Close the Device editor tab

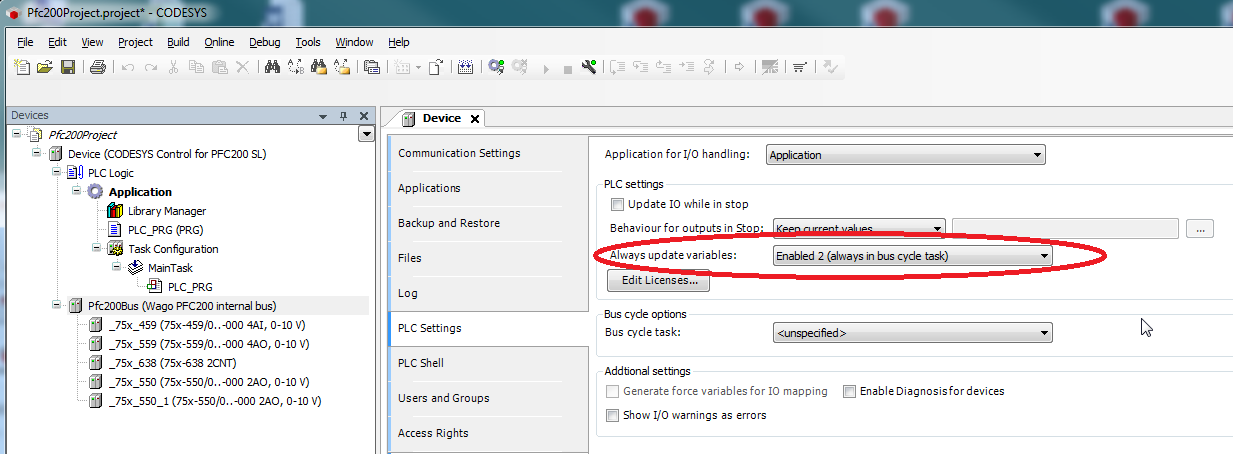click(475, 119)
